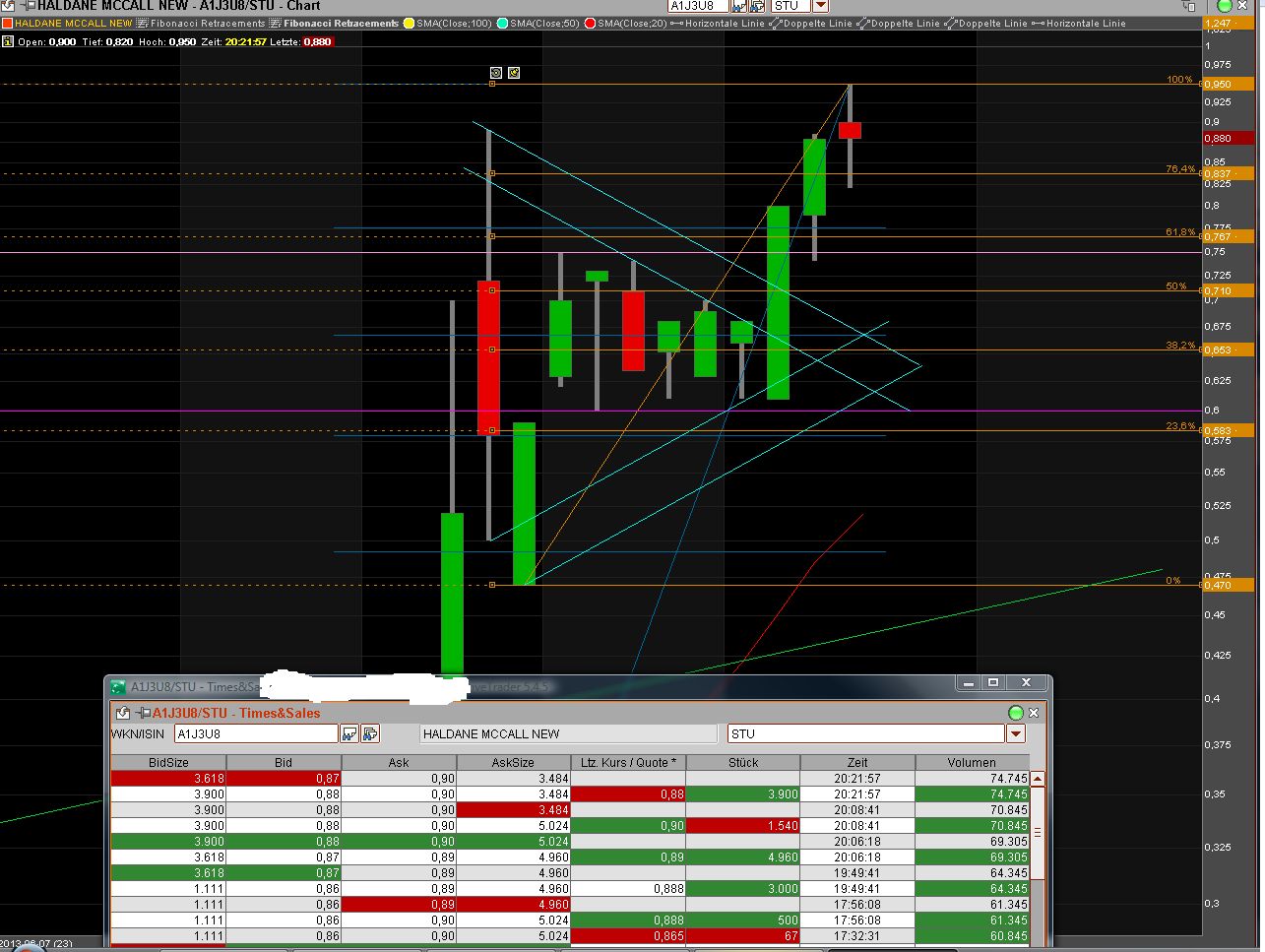Screen dimensions: 1265x952
Task: Close the Times&Sales inner panel
Action: [x=1034, y=713]
